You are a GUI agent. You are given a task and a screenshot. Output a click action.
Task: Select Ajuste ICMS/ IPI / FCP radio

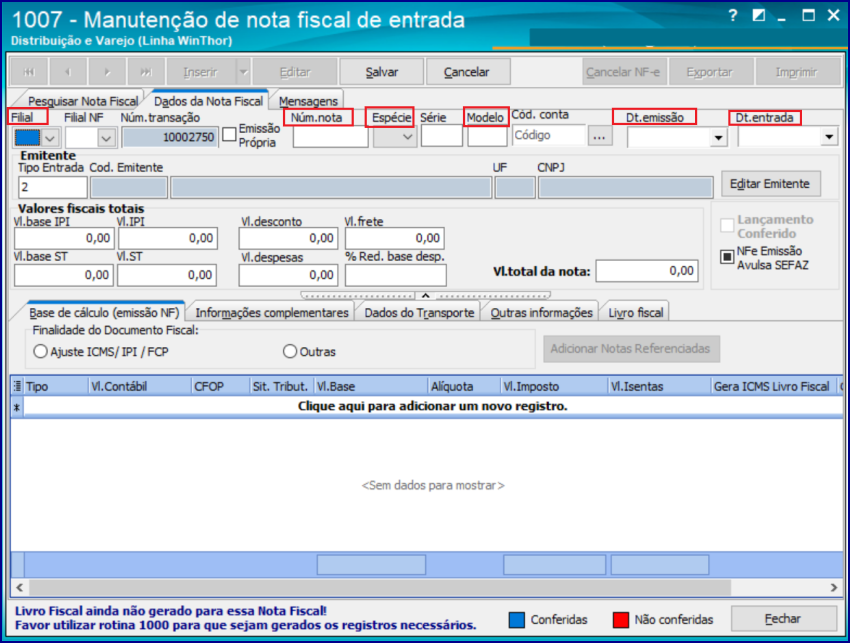[x=41, y=351]
